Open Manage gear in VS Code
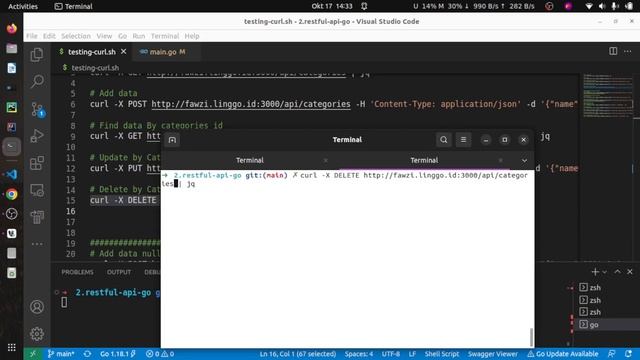Screen dimensions: 640x360 coord(37,334)
